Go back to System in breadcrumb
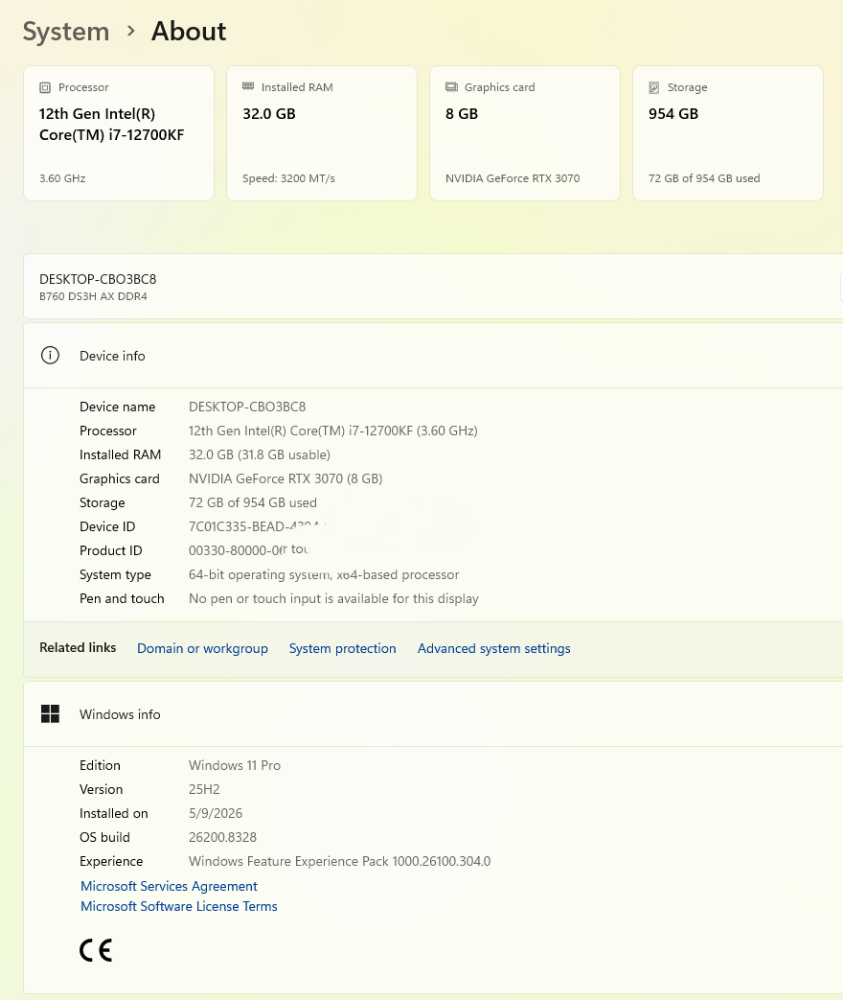Viewport: 843px width, 1000px height. click(x=66, y=31)
